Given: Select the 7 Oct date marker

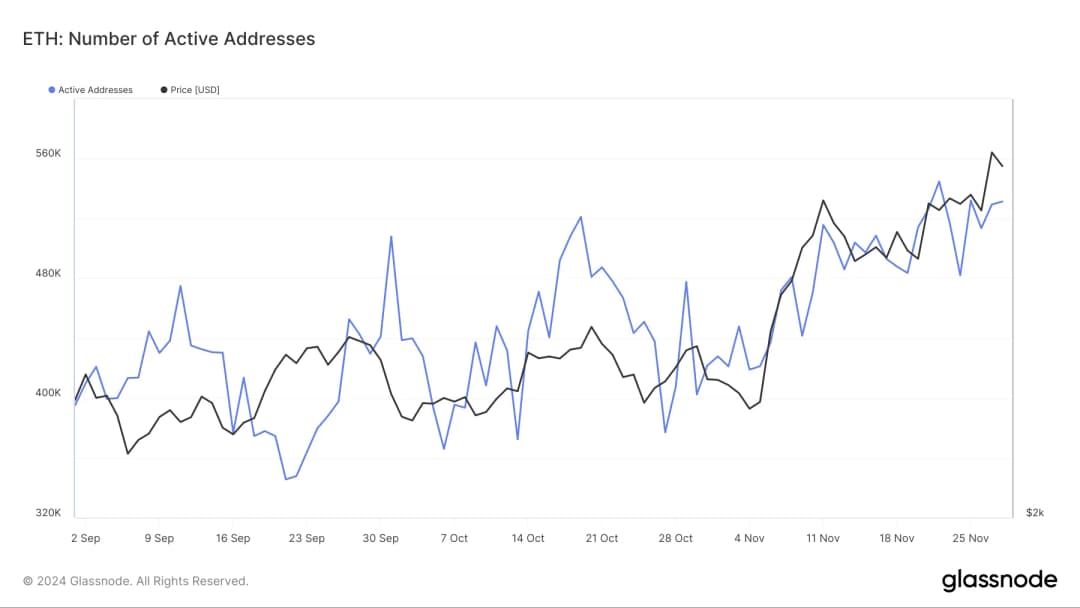Looking at the screenshot, I should point(454,538).
